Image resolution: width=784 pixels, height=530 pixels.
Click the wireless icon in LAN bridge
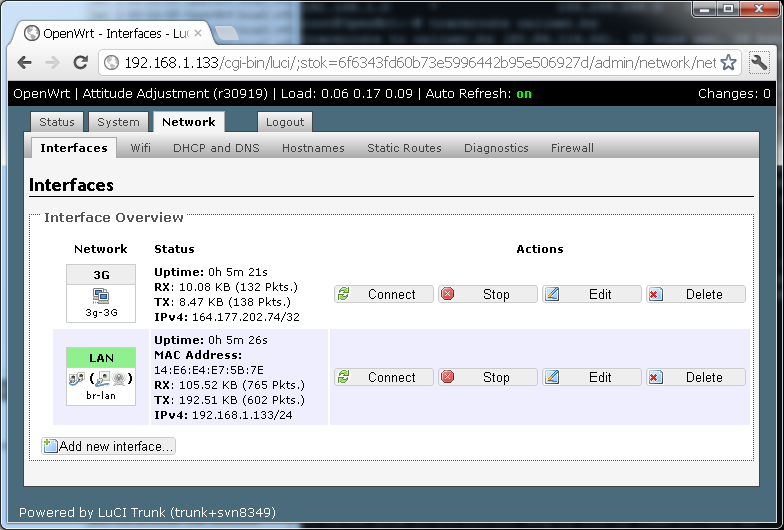point(119,378)
